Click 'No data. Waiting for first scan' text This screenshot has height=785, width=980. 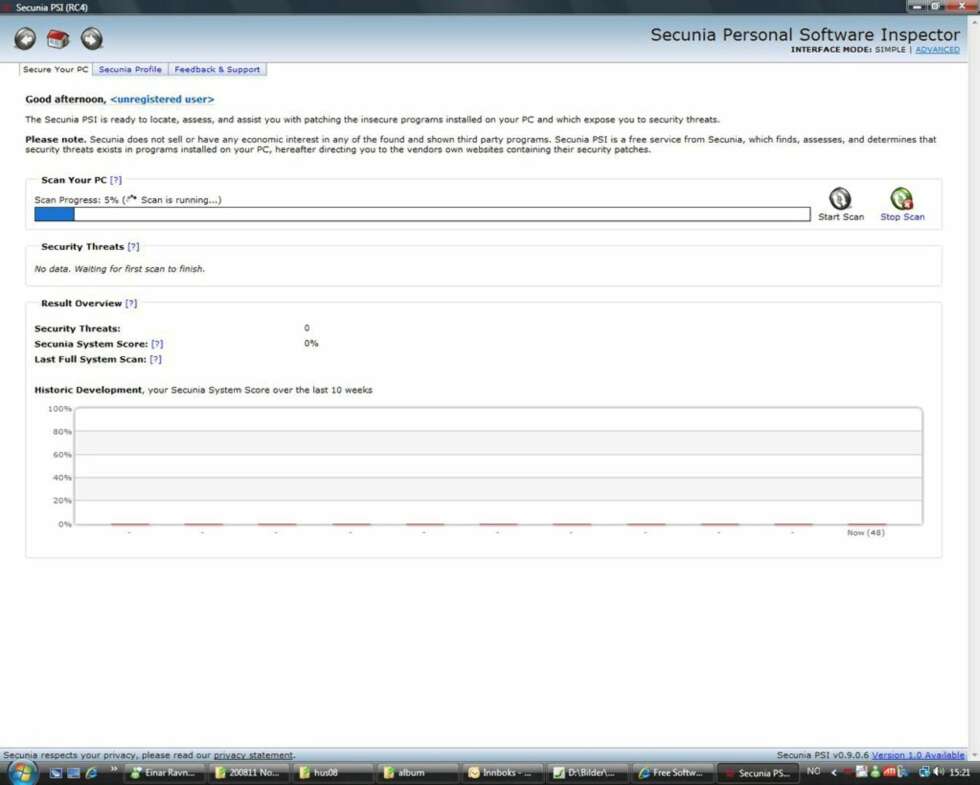[119, 269]
